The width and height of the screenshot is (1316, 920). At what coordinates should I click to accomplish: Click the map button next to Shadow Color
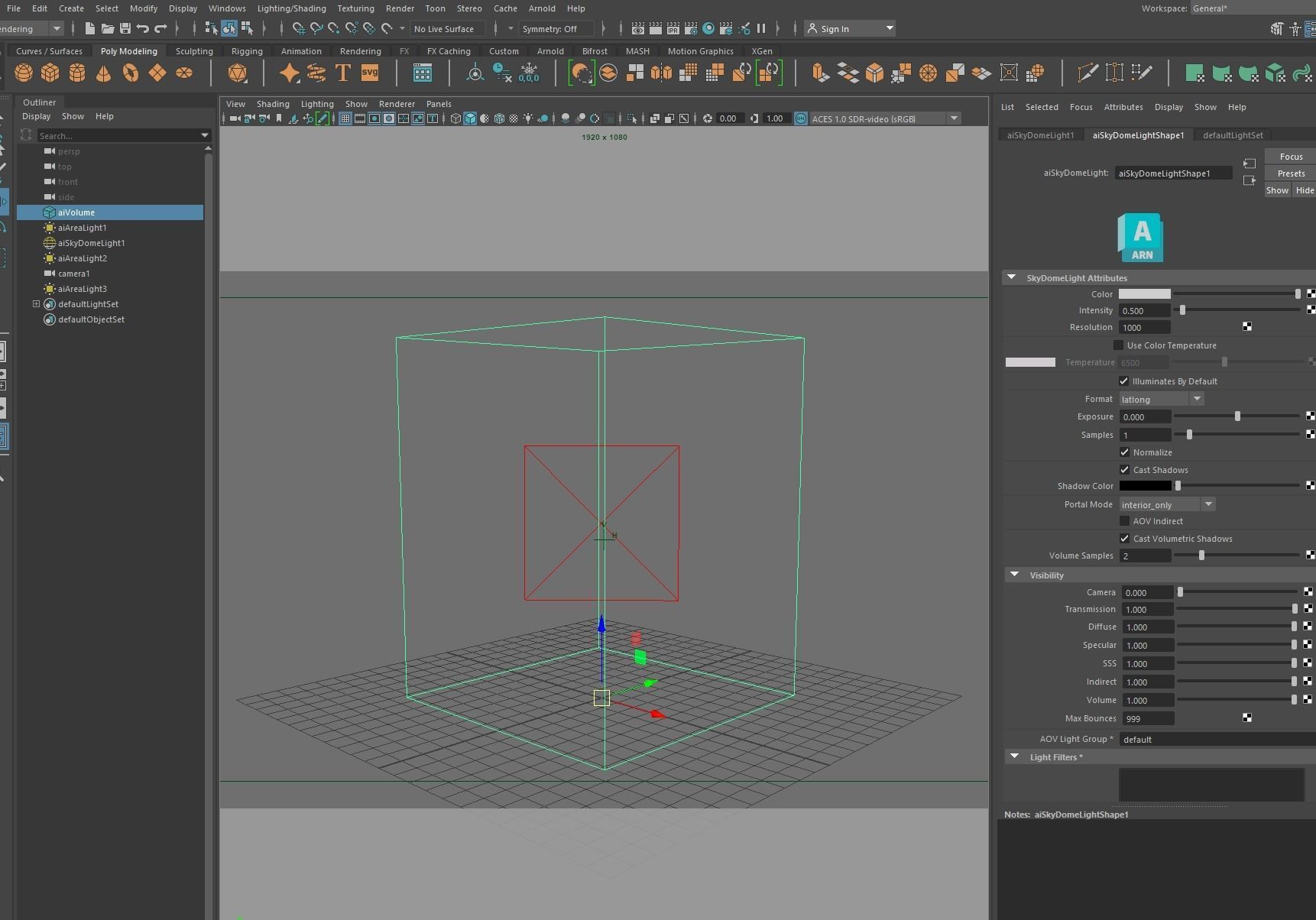click(1311, 486)
